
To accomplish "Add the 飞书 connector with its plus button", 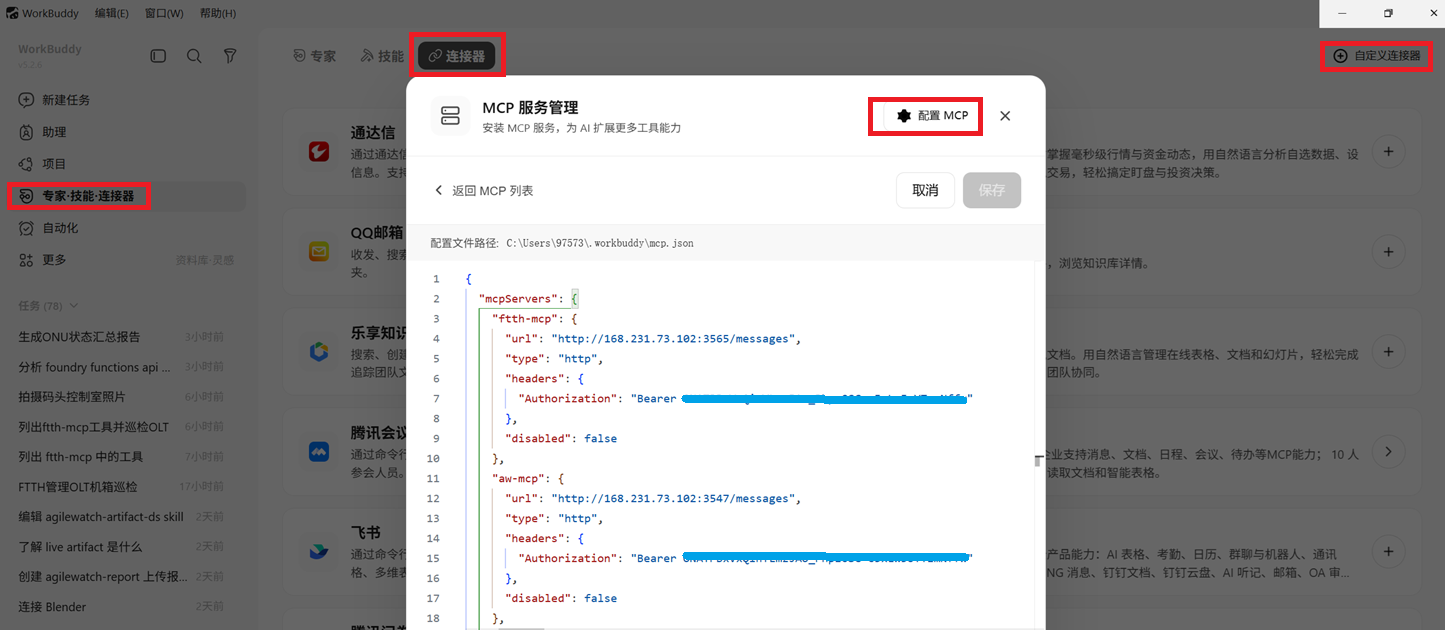I will [1388, 552].
